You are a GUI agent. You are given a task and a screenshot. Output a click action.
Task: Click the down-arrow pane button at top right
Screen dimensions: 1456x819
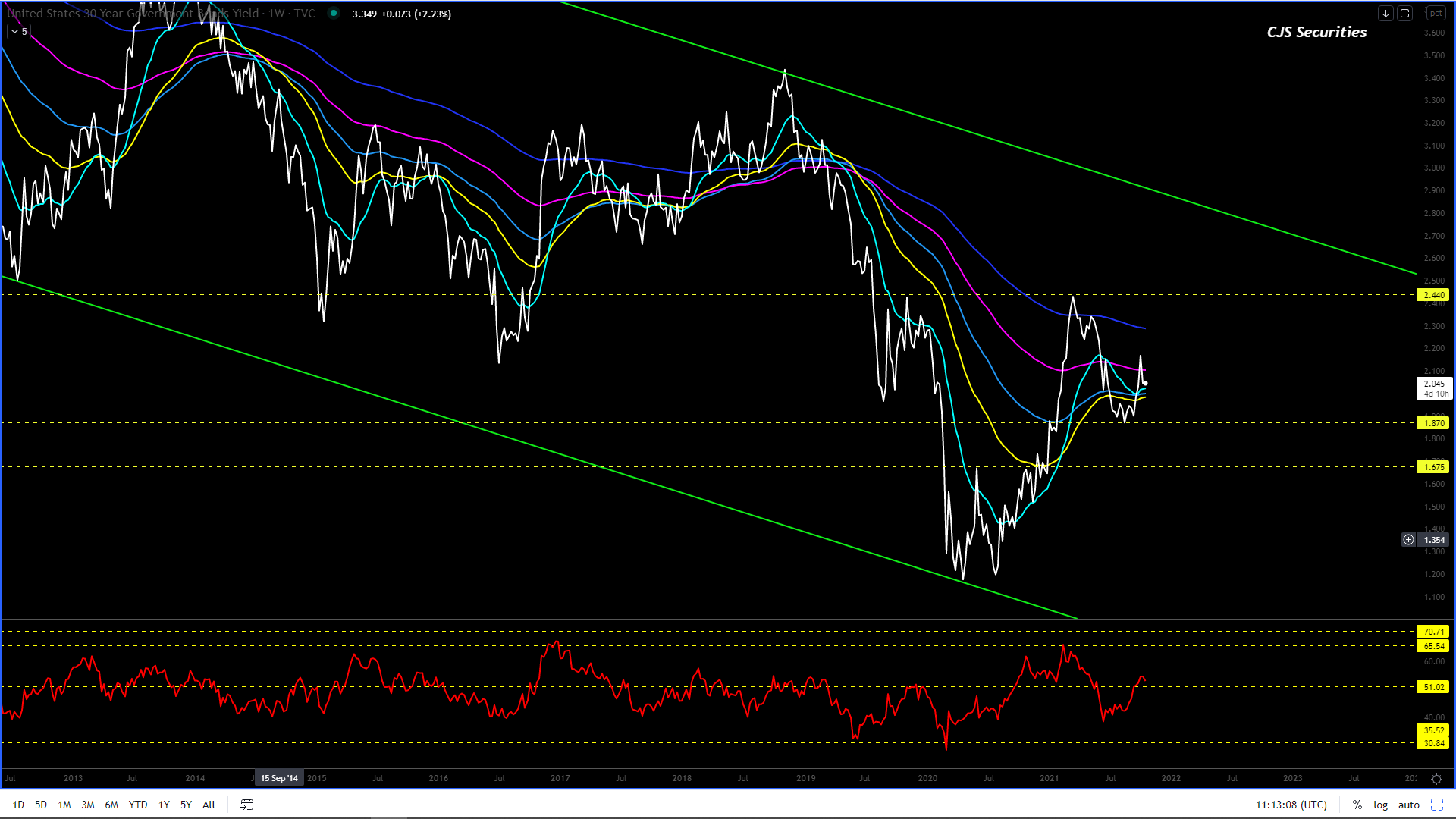(1385, 14)
